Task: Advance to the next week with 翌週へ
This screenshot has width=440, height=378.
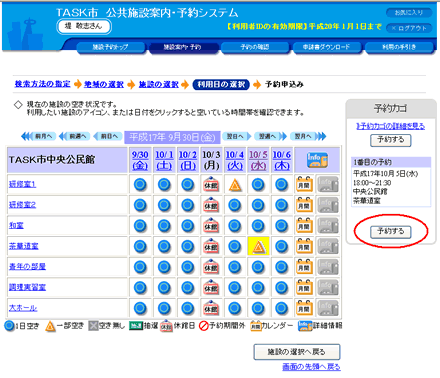Action: click(270, 136)
